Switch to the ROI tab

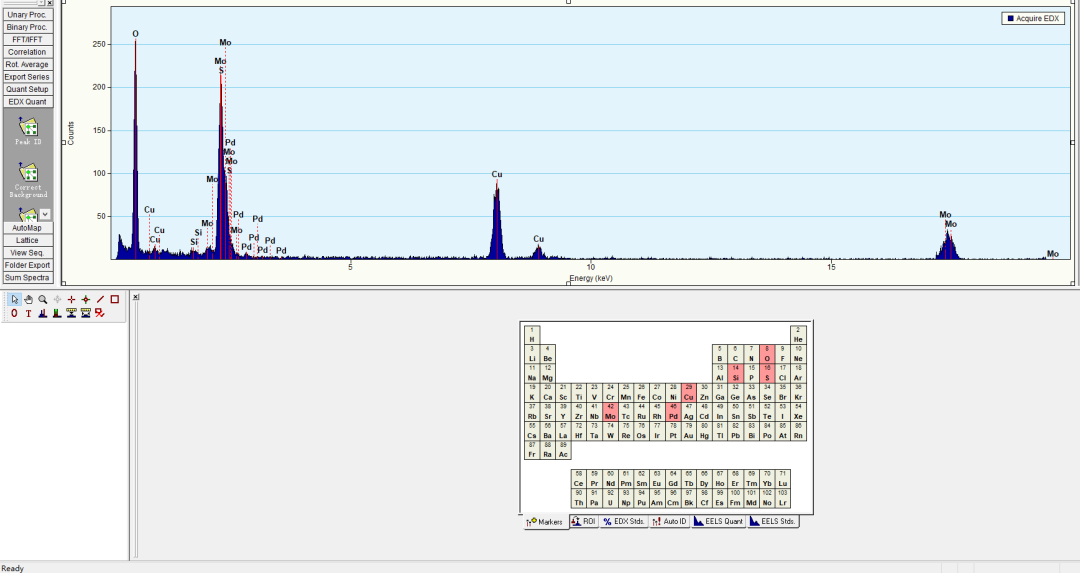coord(583,521)
